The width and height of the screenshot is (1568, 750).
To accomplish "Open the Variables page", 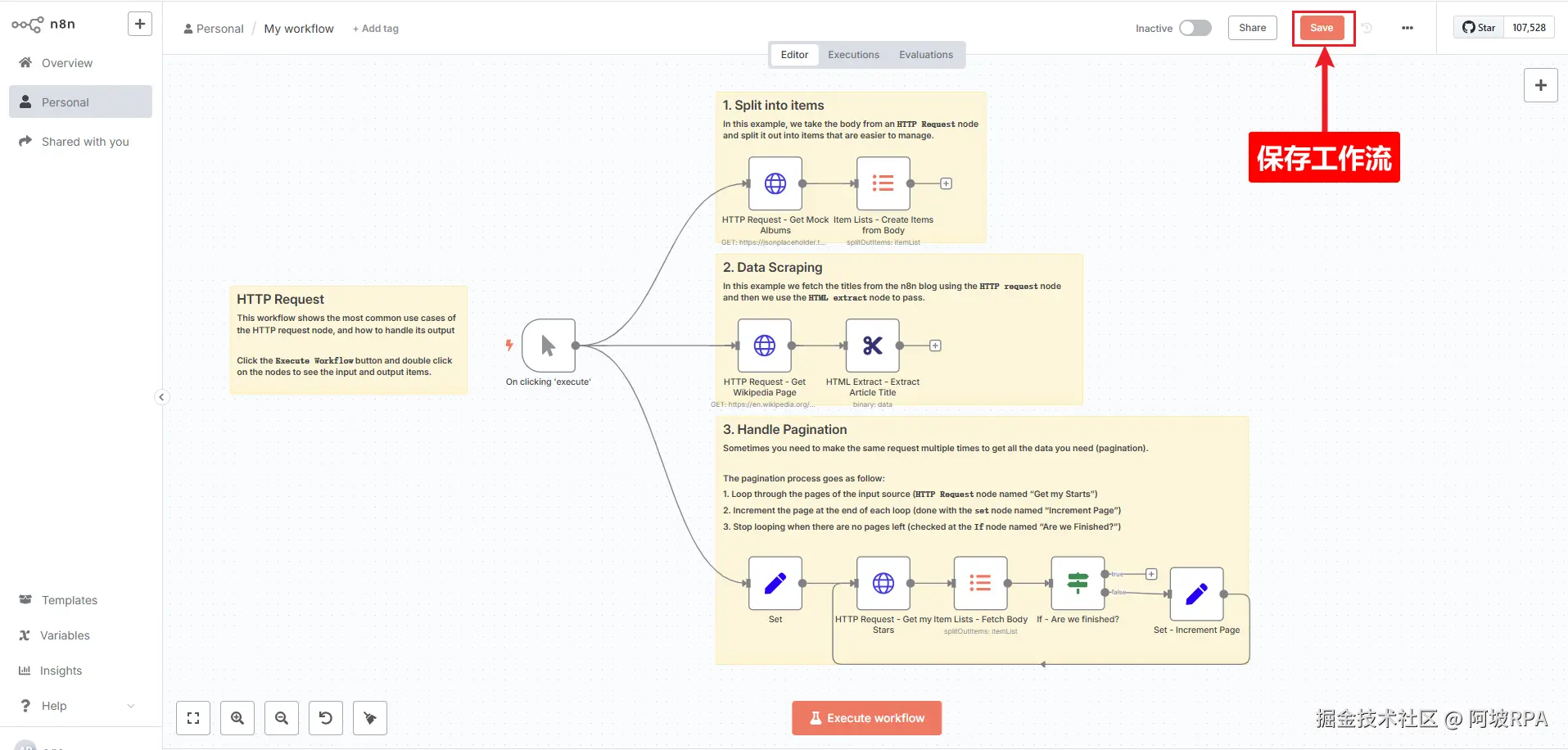I will pyautogui.click(x=80, y=635).
